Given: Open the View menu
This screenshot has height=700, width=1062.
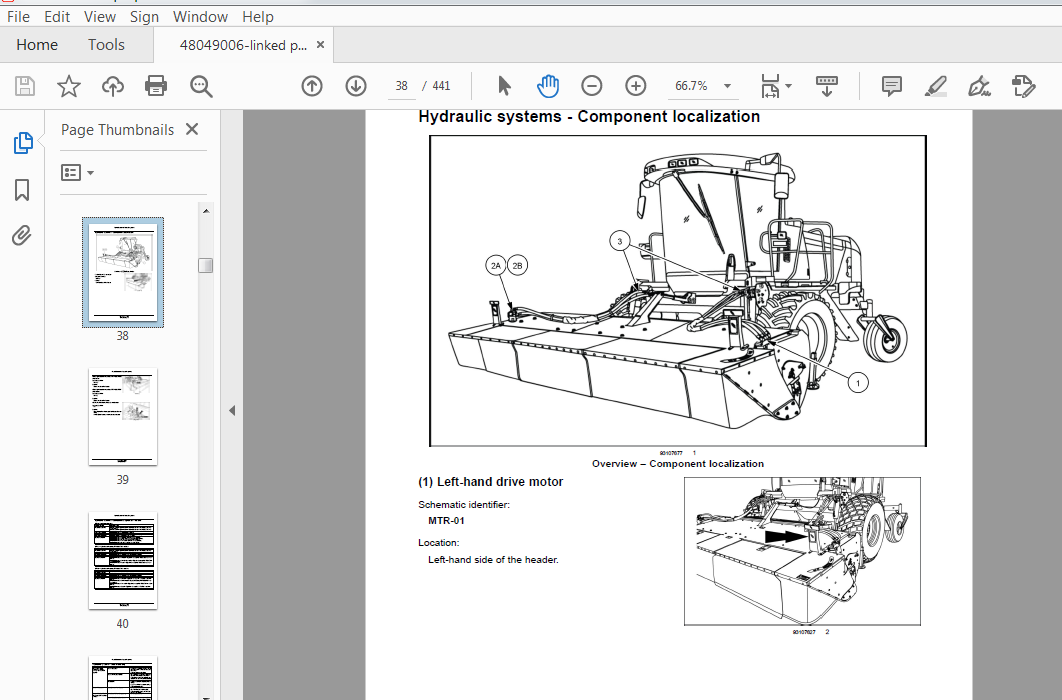Looking at the screenshot, I should [x=100, y=16].
